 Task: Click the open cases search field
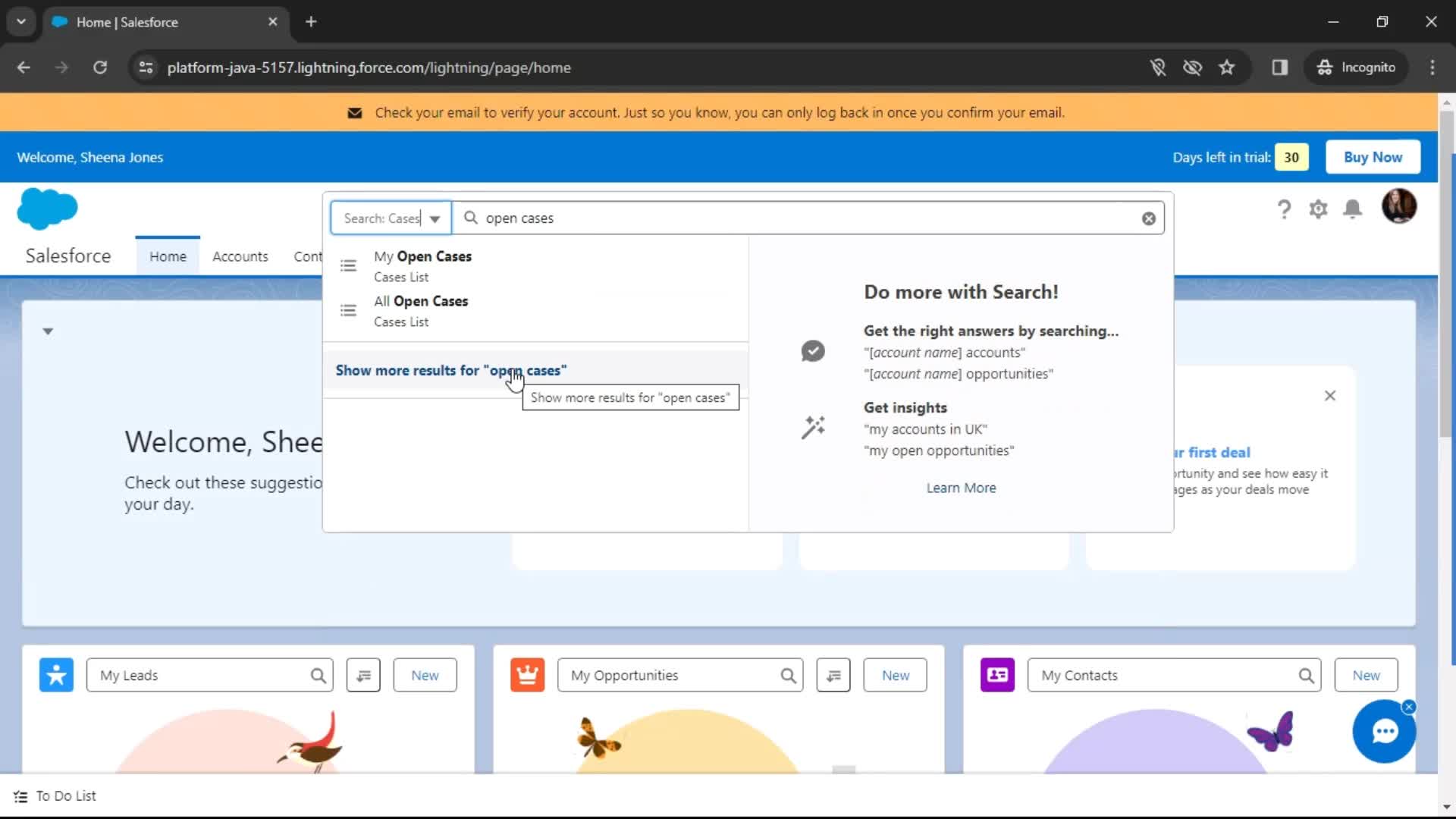[x=808, y=218]
